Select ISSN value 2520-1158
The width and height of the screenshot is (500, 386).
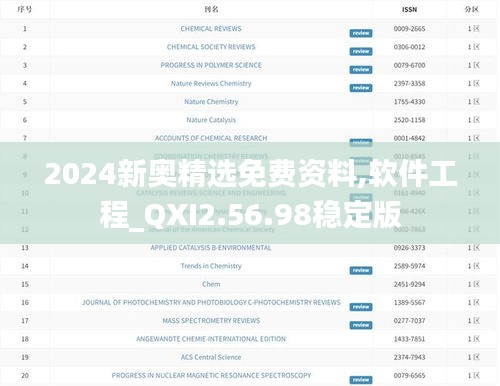tap(409, 120)
